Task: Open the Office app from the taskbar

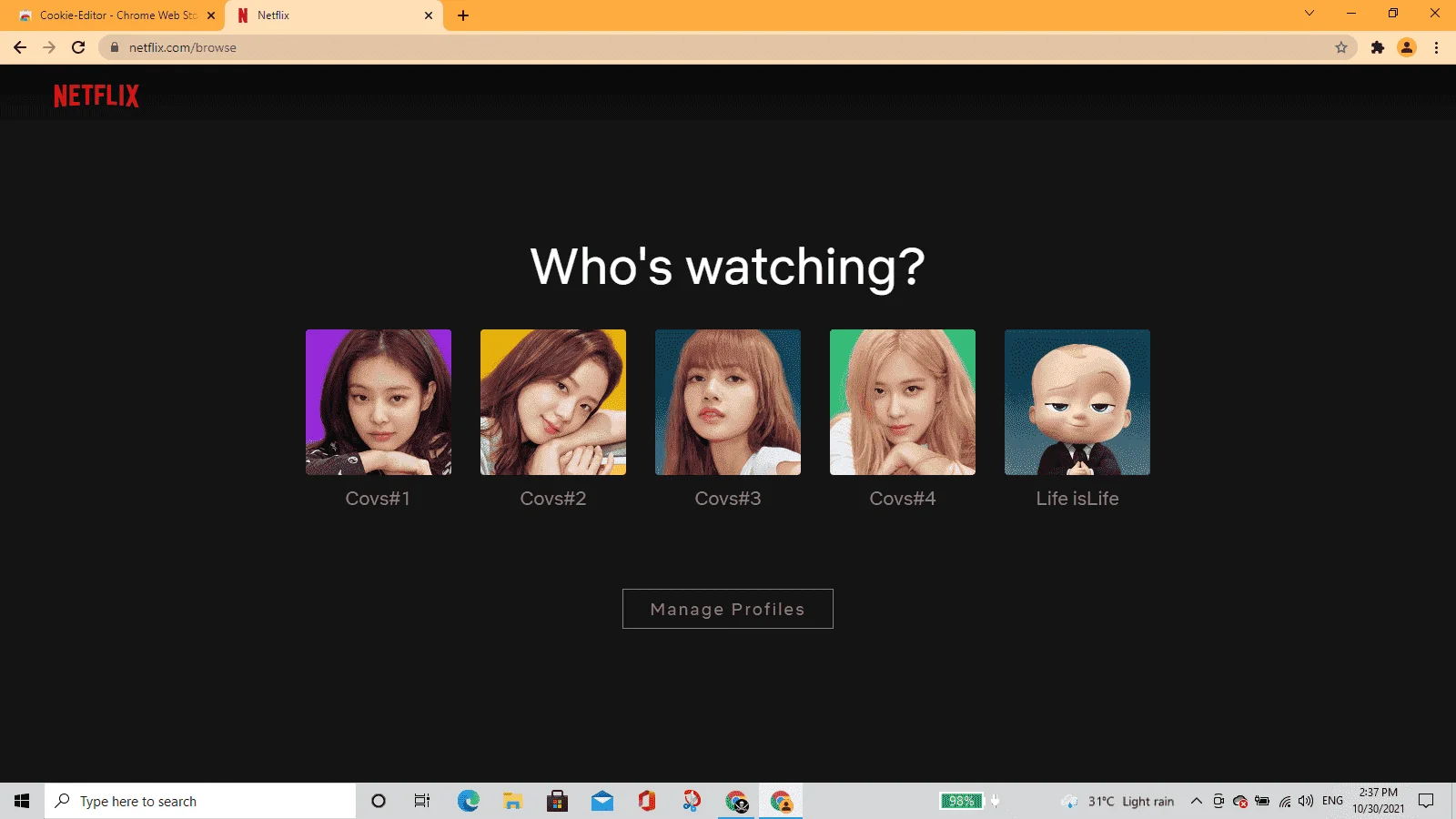Action: coord(647,801)
